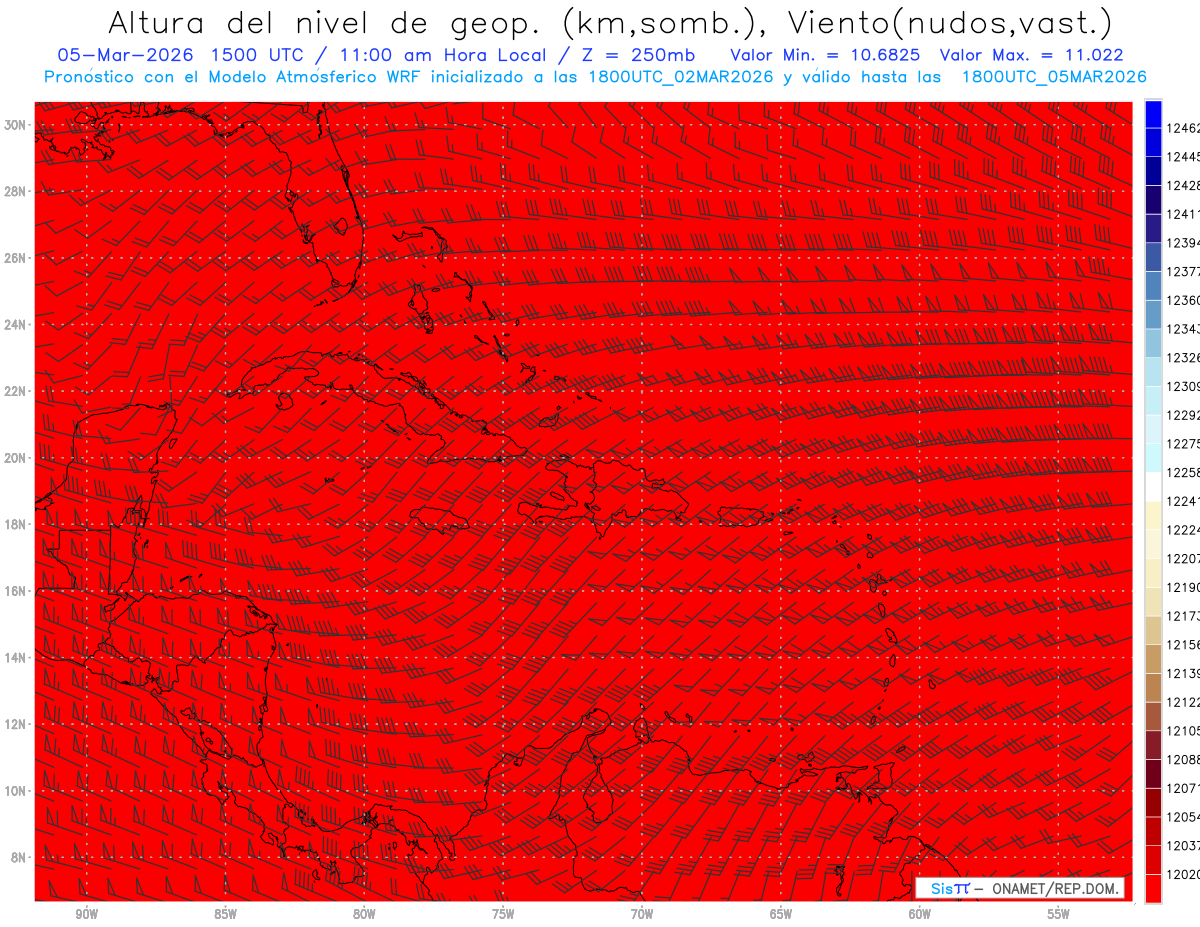The width and height of the screenshot is (1200, 927).
Task: Click the 'SisTT - ONAMET/REP.DOM.' logo box
Action: click(1019, 888)
